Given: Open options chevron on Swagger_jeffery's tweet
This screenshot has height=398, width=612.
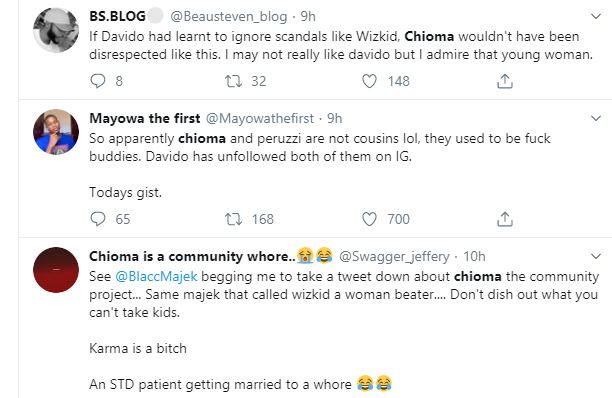Looking at the screenshot, I should (596, 256).
